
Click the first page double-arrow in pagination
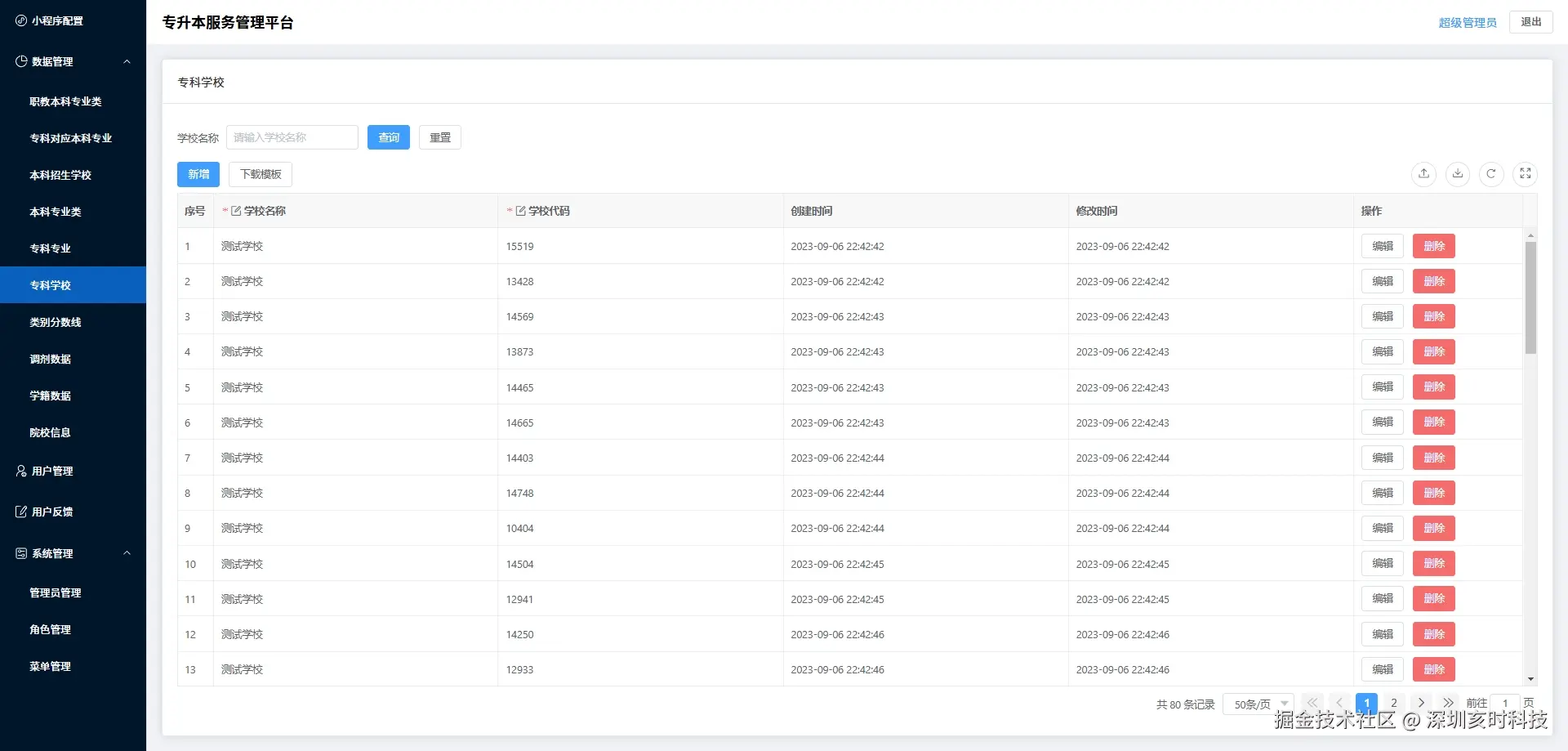tap(1312, 703)
